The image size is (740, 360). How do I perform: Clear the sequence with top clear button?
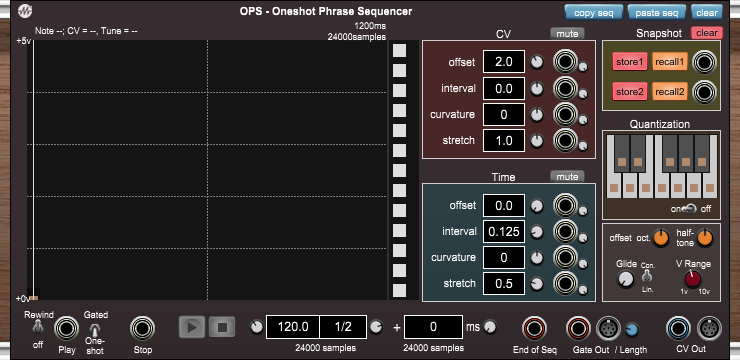point(706,12)
